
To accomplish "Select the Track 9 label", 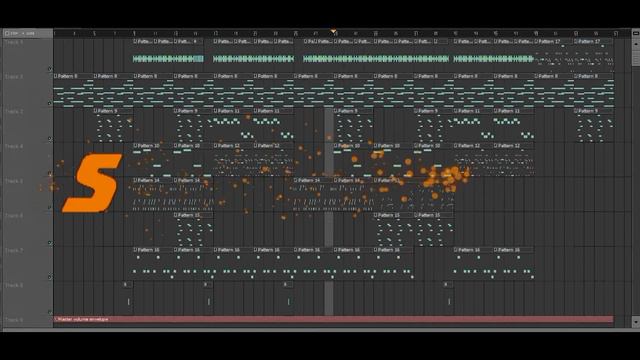I will [x=14, y=320].
